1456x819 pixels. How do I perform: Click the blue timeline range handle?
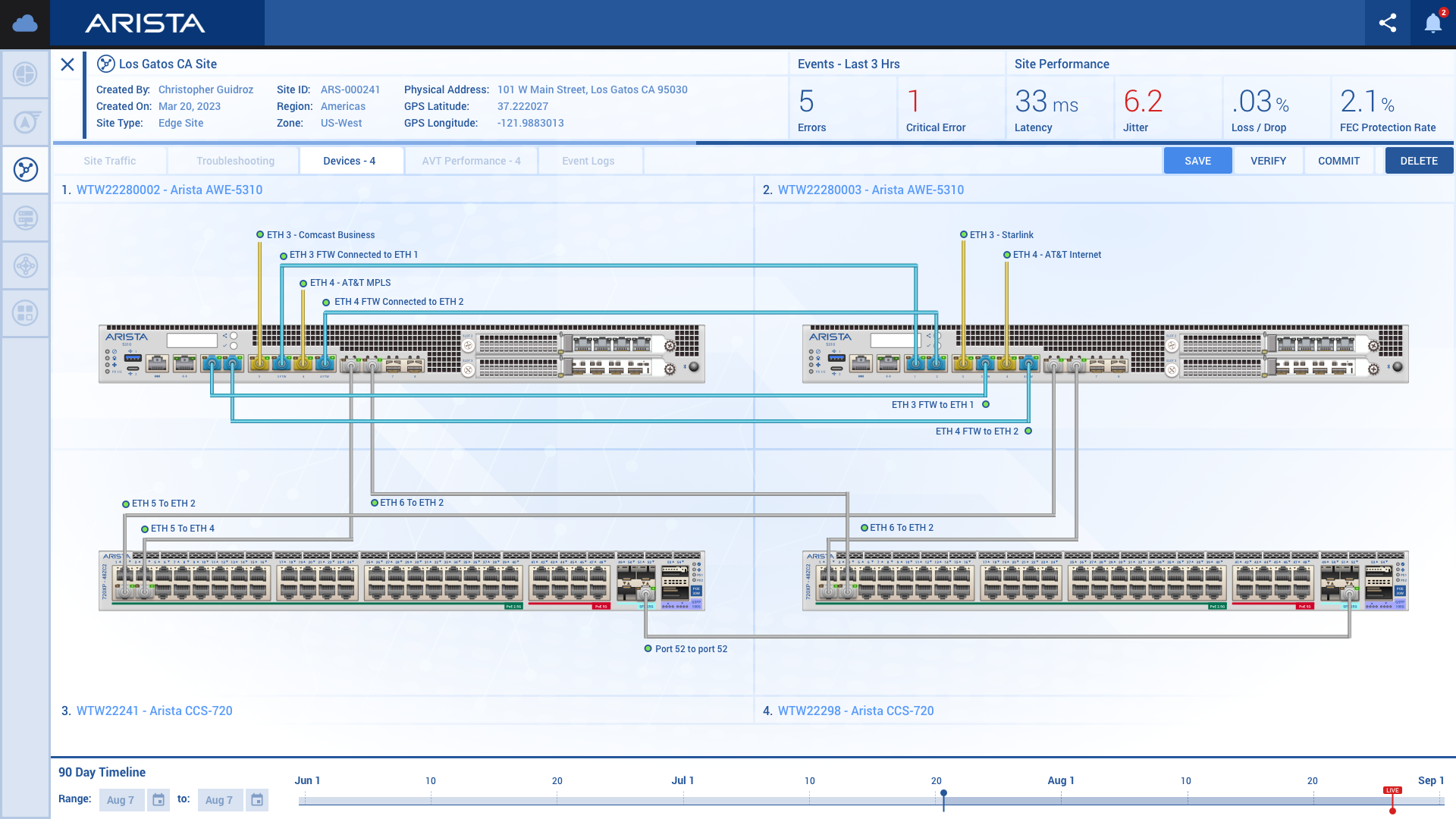tap(943, 794)
